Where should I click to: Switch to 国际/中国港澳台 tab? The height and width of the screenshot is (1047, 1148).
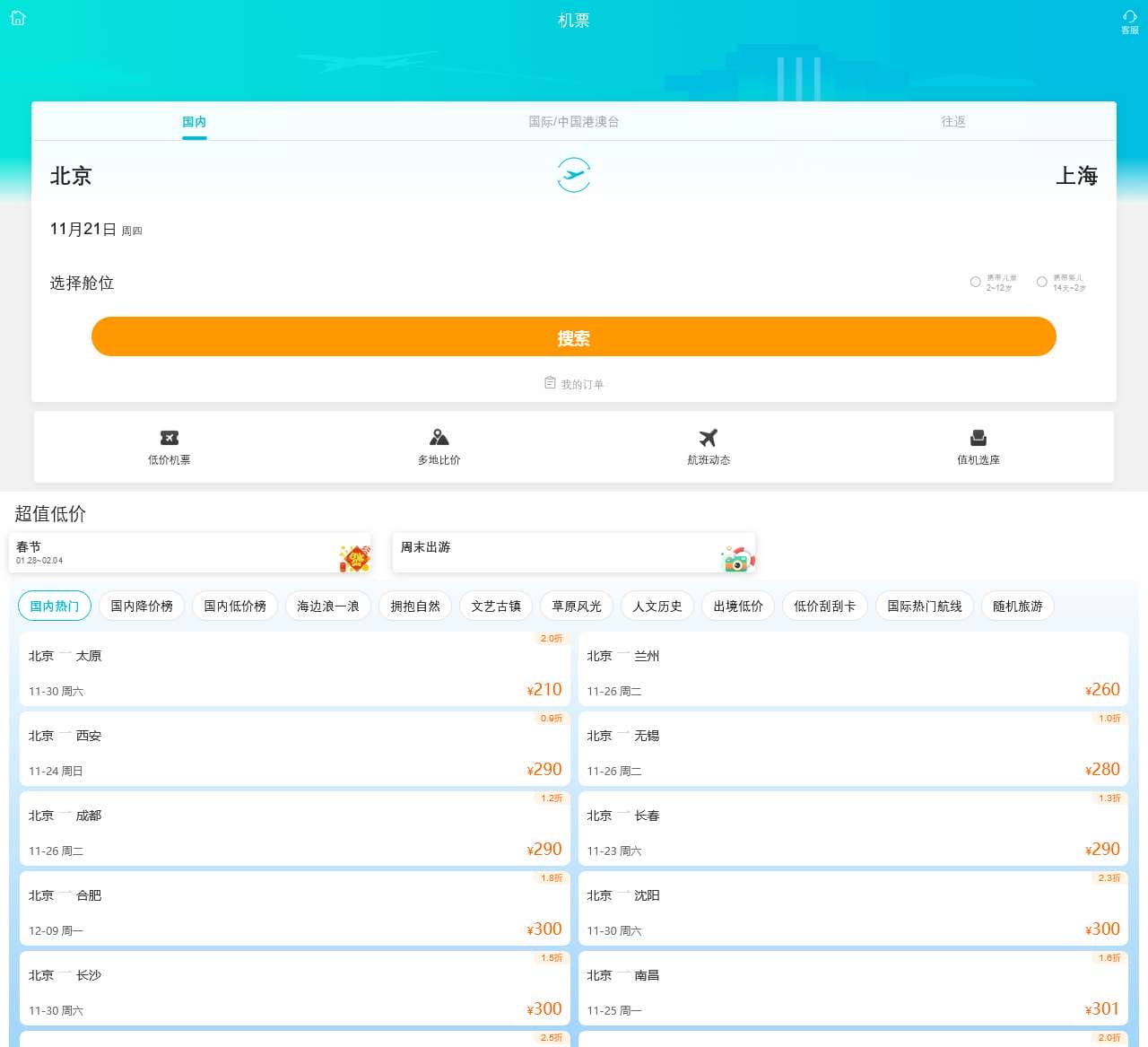(573, 121)
